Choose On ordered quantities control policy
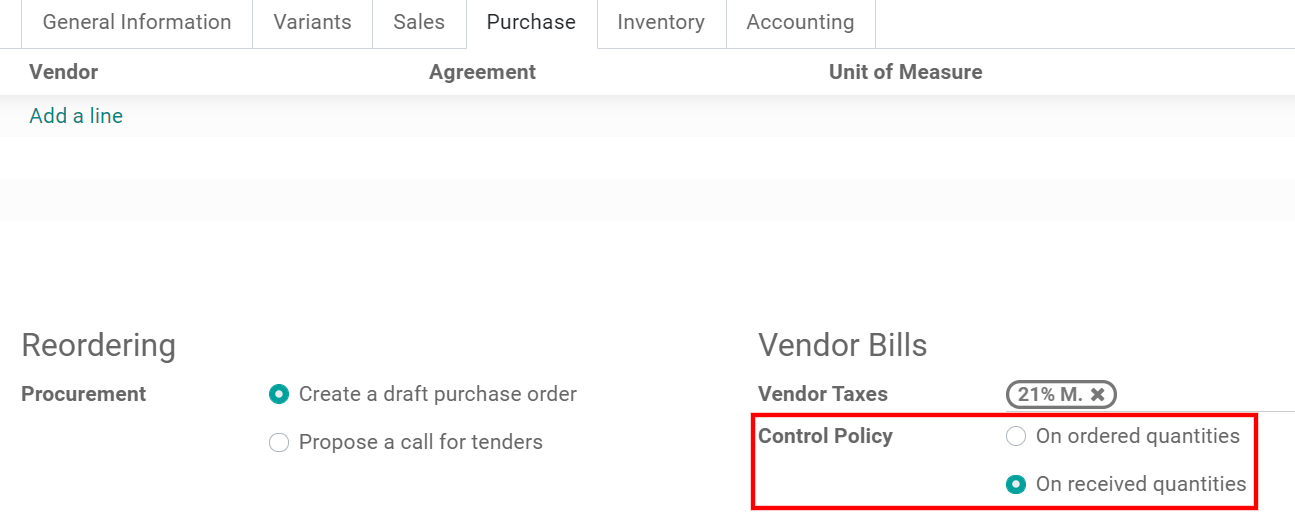This screenshot has height=531, width=1295. coord(1016,436)
